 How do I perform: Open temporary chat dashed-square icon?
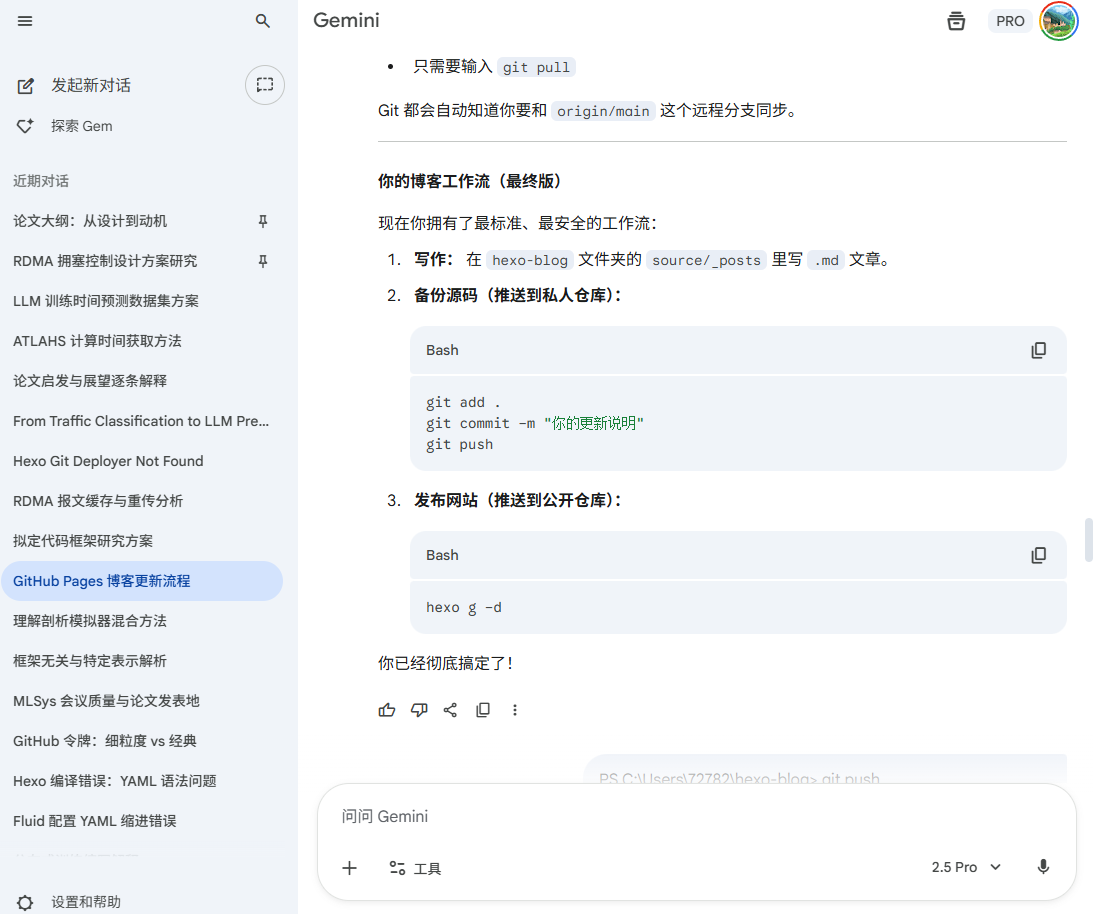click(265, 85)
